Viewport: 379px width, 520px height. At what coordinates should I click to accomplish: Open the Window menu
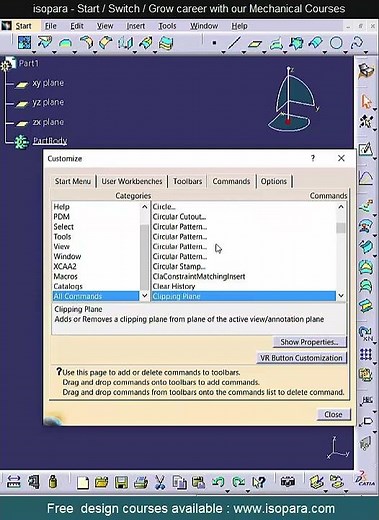tap(204, 26)
